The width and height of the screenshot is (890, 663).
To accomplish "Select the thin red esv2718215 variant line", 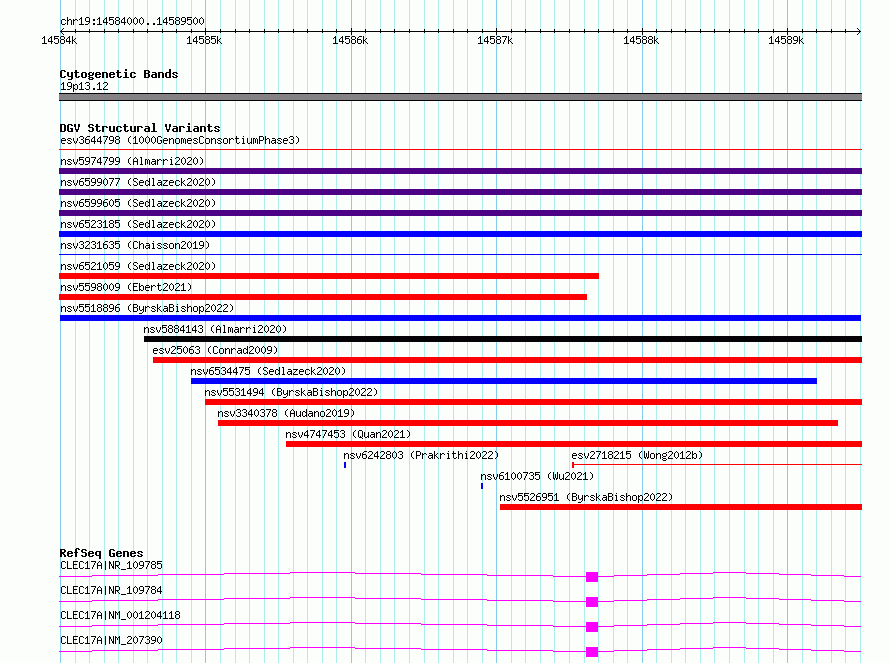I will (x=717, y=465).
